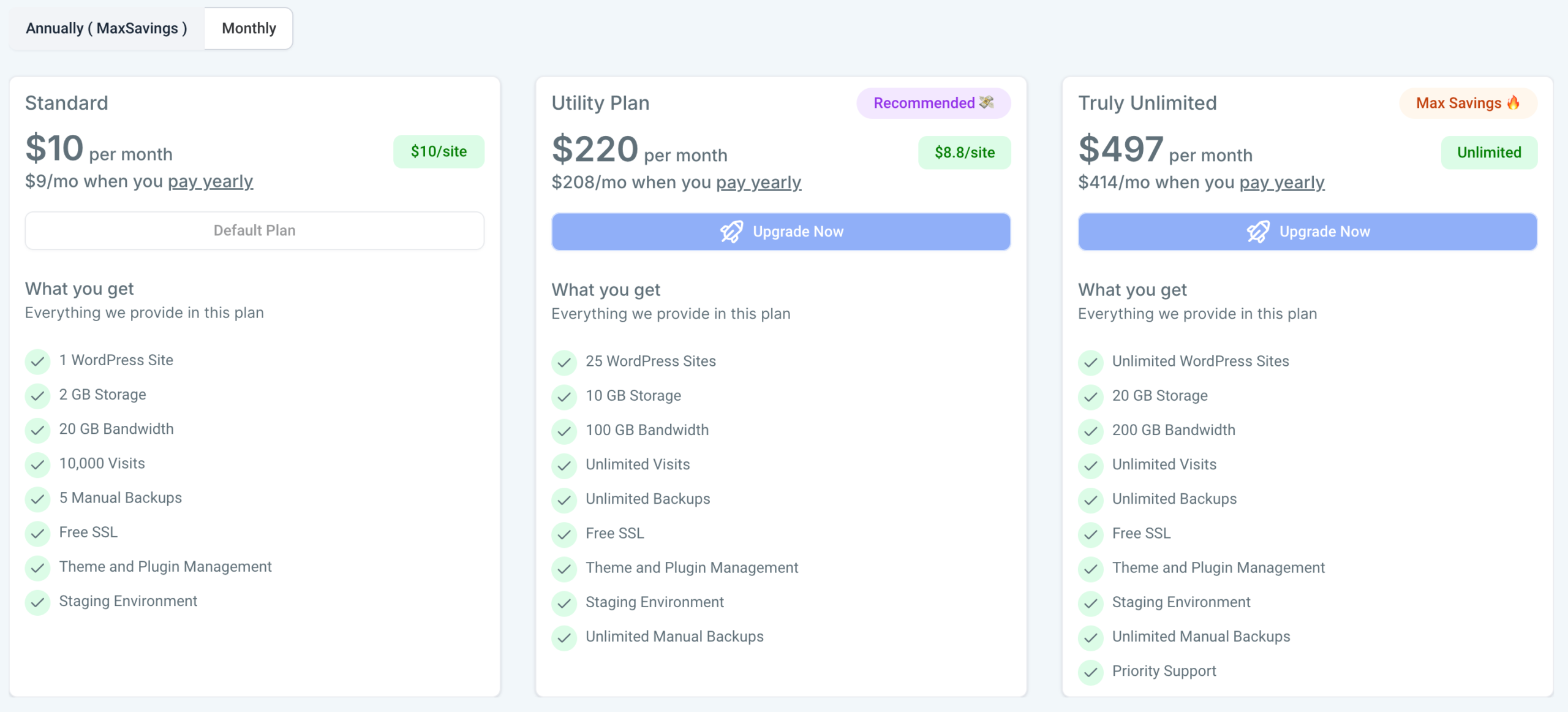Open the pay yearly link under Standard plan

[x=211, y=181]
